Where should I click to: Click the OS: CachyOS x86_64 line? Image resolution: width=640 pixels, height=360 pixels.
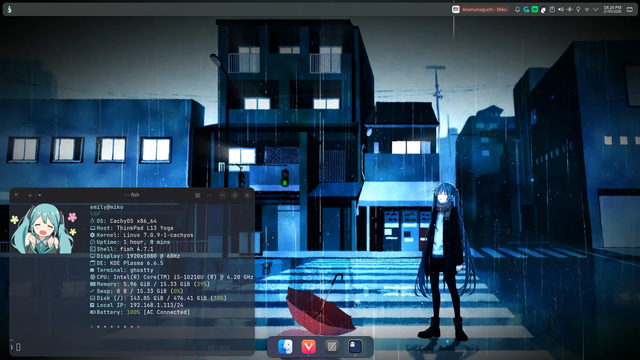(x=123, y=221)
